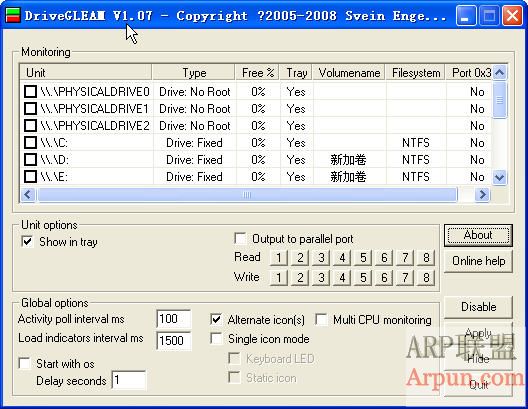The image size is (528, 409).
Task: Click the list's scroll up arrow
Action: [x=499, y=72]
